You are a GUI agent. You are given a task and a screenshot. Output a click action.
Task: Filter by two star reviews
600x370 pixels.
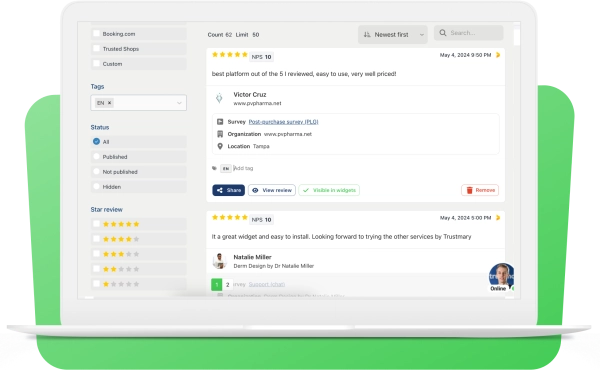point(96,269)
